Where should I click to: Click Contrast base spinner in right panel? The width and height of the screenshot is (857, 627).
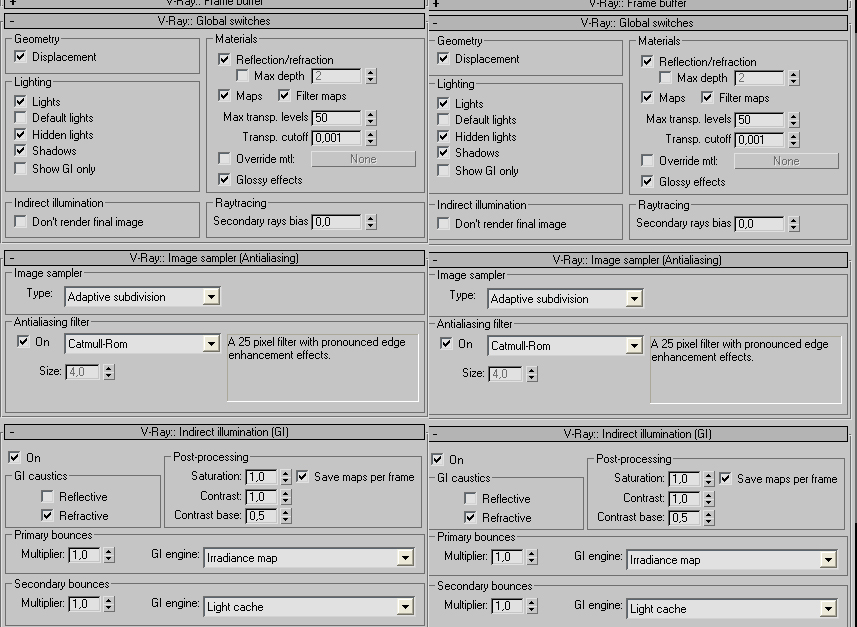(709, 518)
